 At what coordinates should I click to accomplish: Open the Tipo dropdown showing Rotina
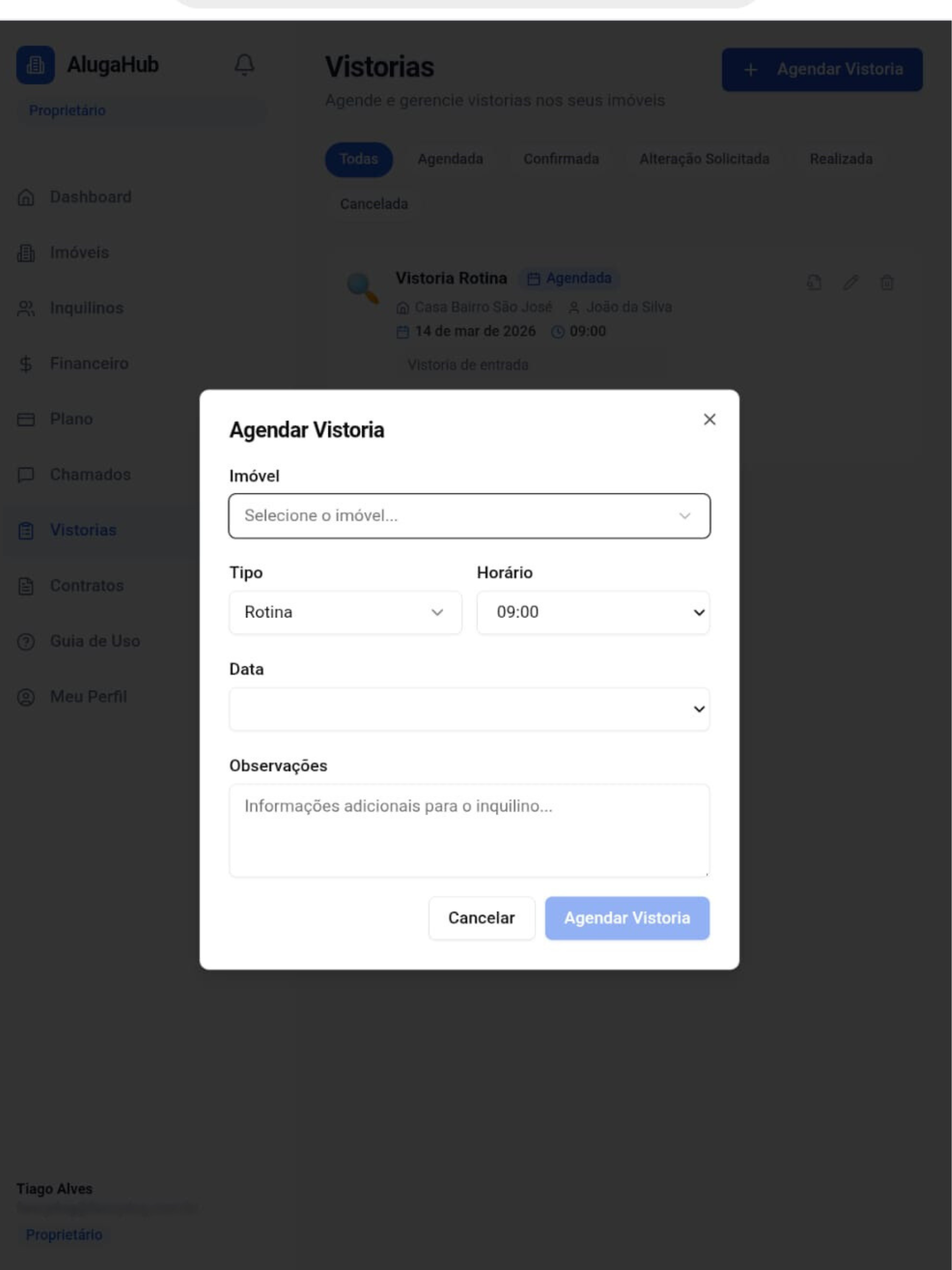345,612
